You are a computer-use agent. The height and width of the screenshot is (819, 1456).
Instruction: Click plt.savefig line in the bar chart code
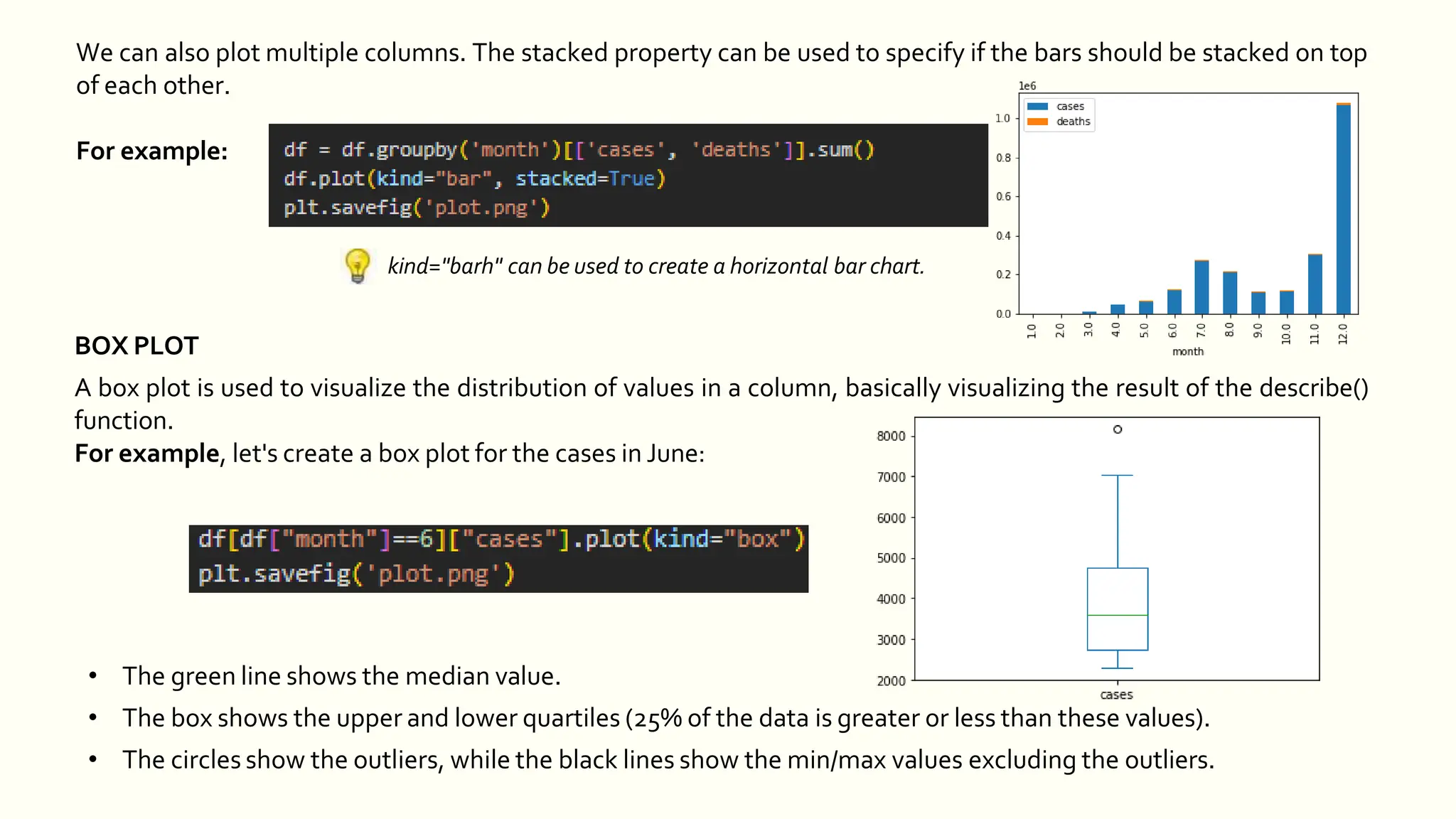pyautogui.click(x=417, y=208)
